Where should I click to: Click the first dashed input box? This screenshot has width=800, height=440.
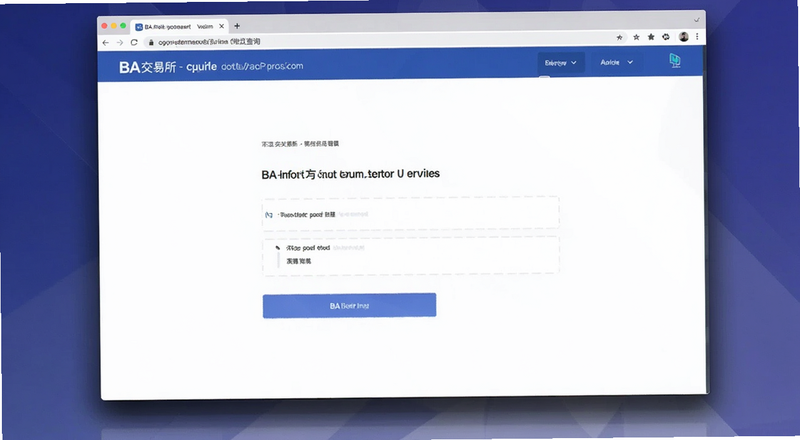click(411, 213)
